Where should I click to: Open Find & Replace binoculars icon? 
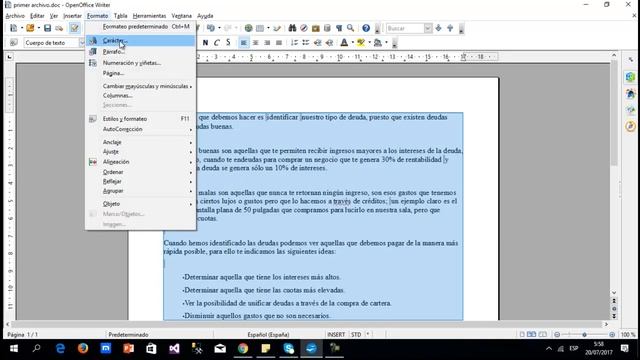pyautogui.click(x=292, y=28)
